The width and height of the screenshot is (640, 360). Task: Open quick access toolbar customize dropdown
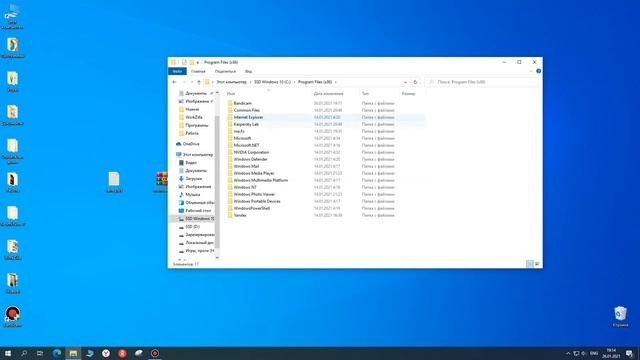[x=198, y=62]
